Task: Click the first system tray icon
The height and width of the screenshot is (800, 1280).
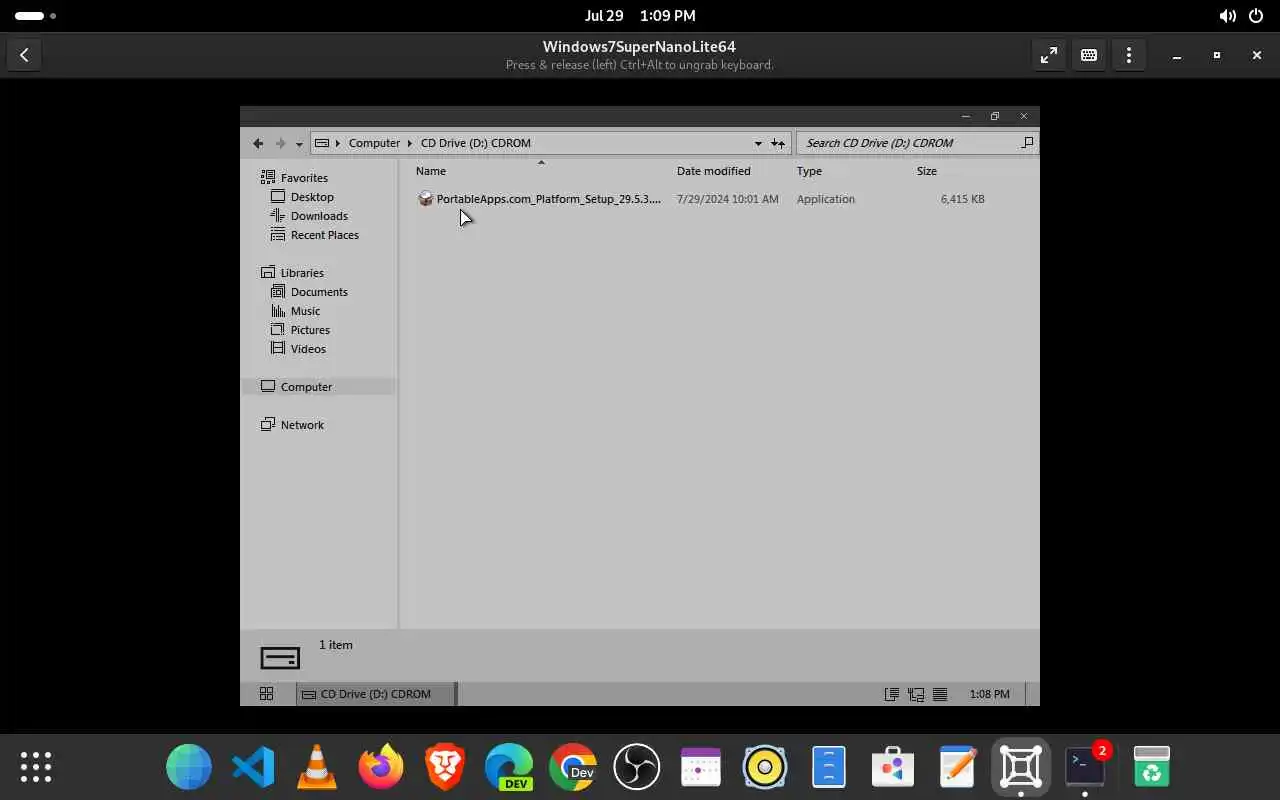Action: 891,694
